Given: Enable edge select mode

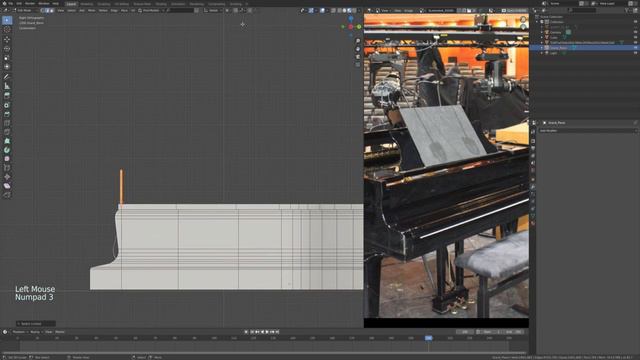Looking at the screenshot, I should tap(47, 10).
